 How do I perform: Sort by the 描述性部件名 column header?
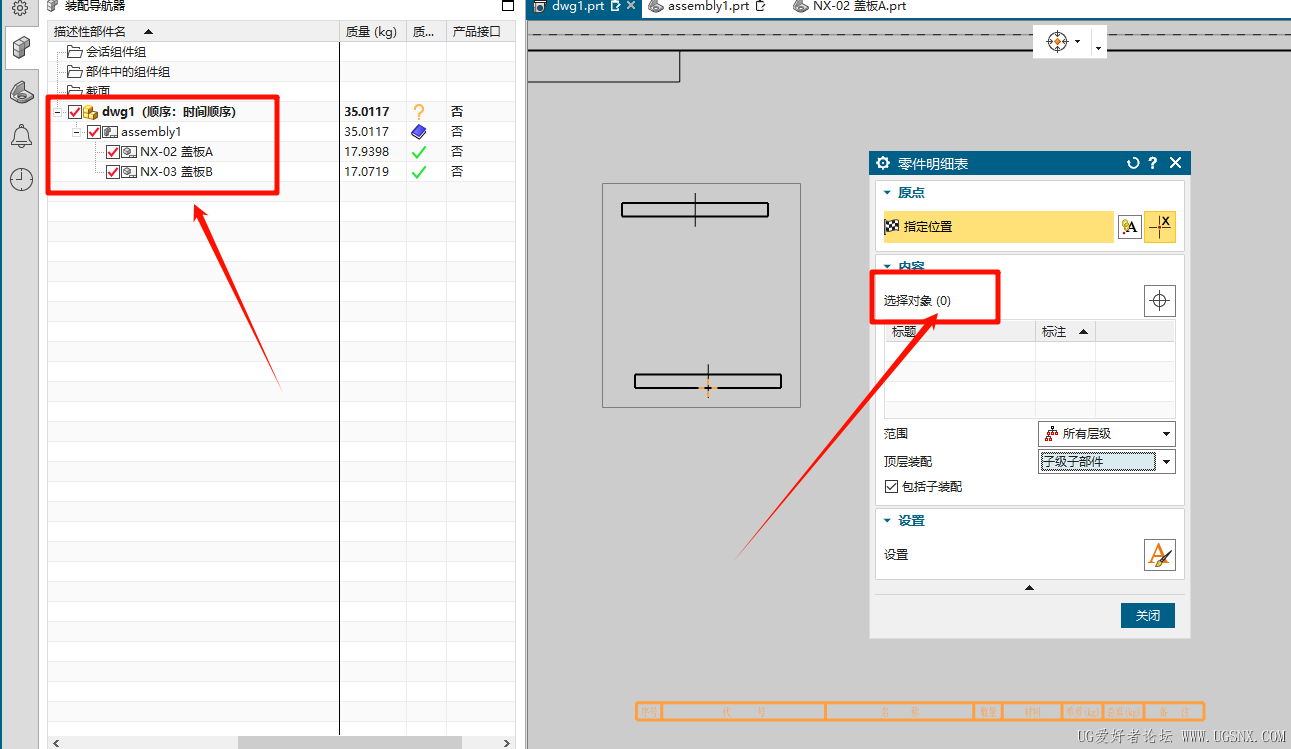[193, 32]
